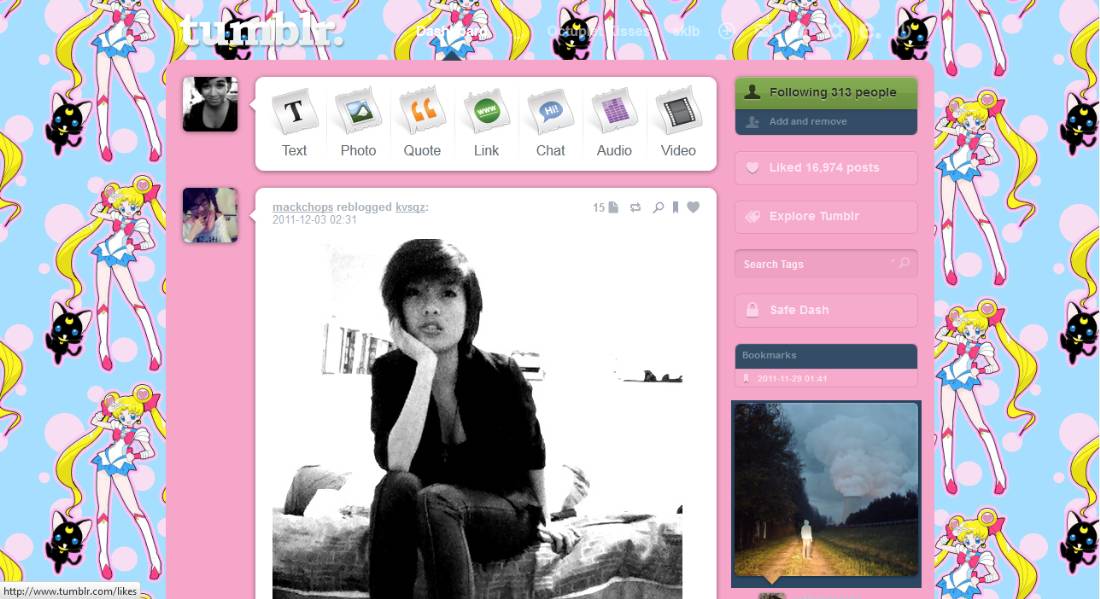Image resolution: width=1100 pixels, height=599 pixels.
Task: Reblog the mackchops post
Action: coord(636,207)
